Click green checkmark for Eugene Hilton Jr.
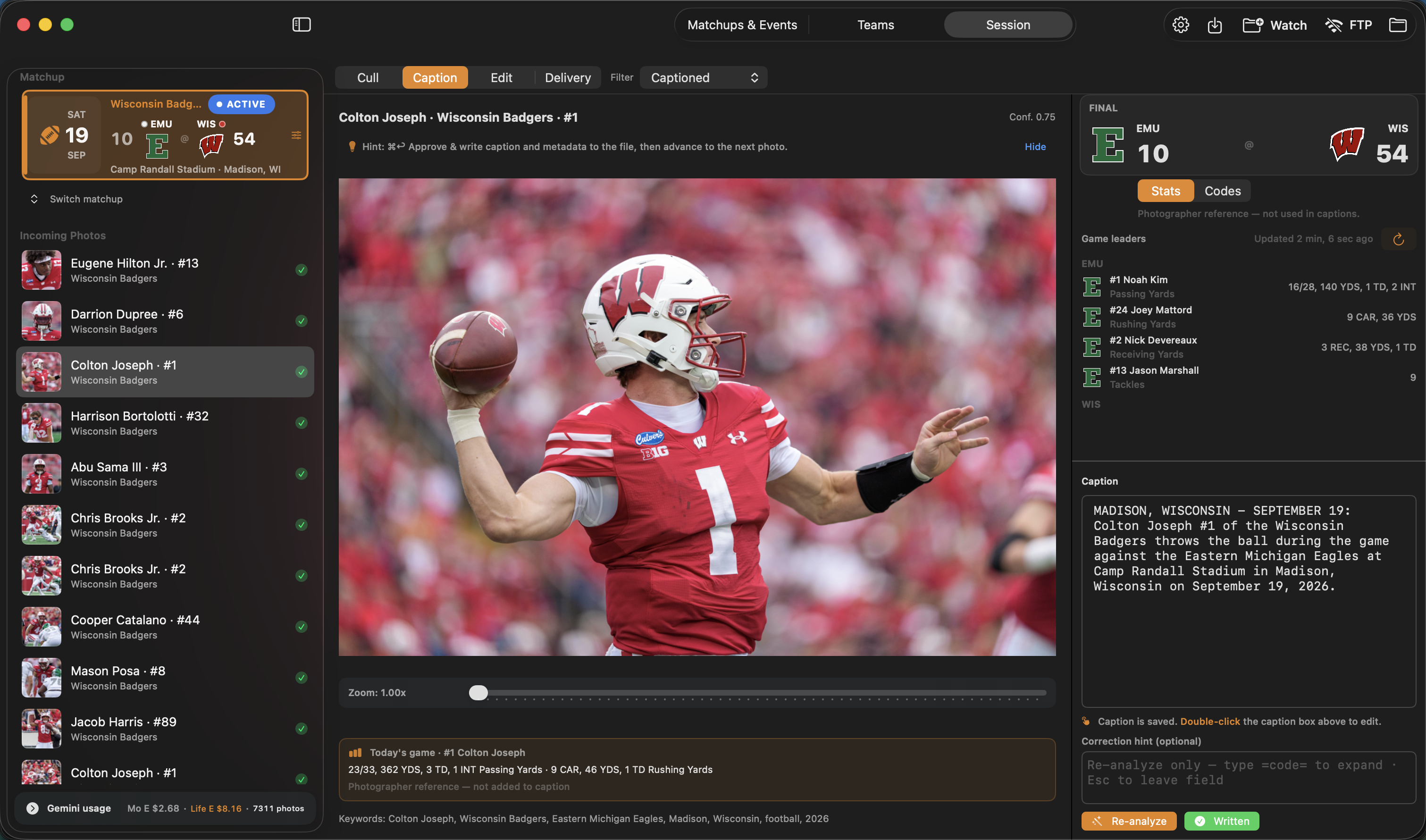The height and width of the screenshot is (840, 1426). click(302, 270)
